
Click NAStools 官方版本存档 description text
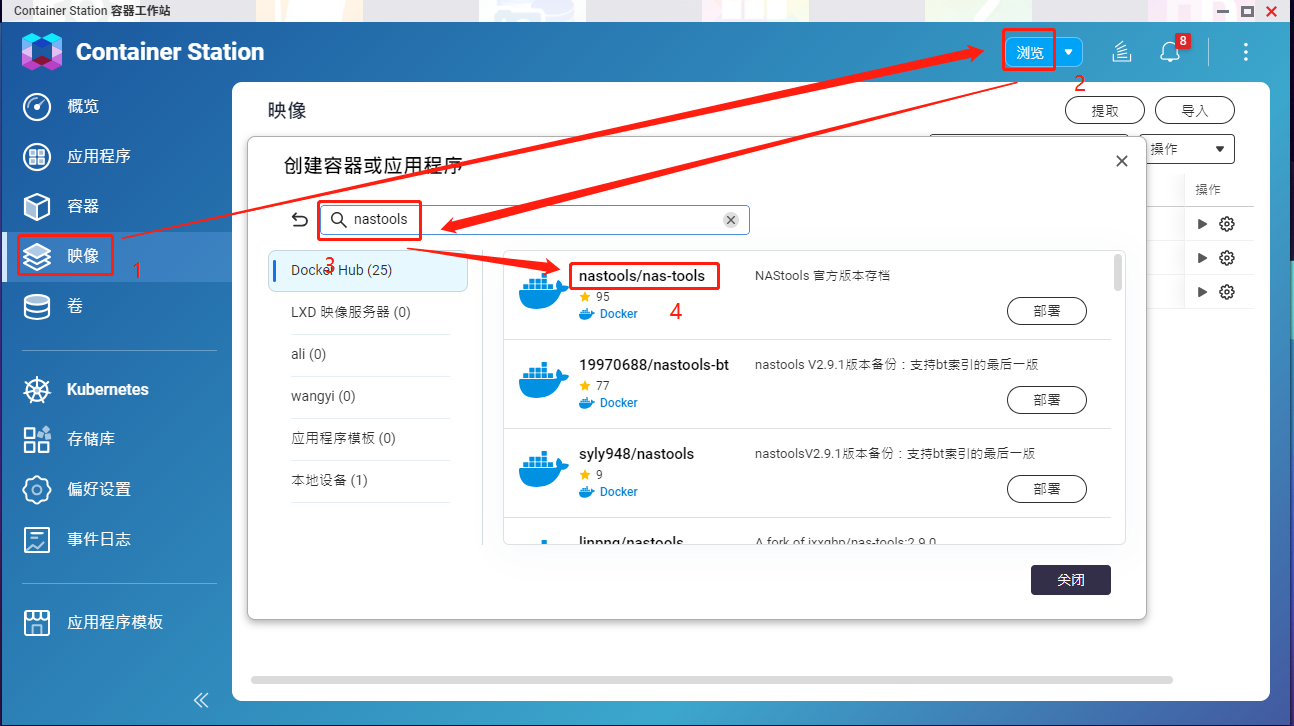coord(822,276)
